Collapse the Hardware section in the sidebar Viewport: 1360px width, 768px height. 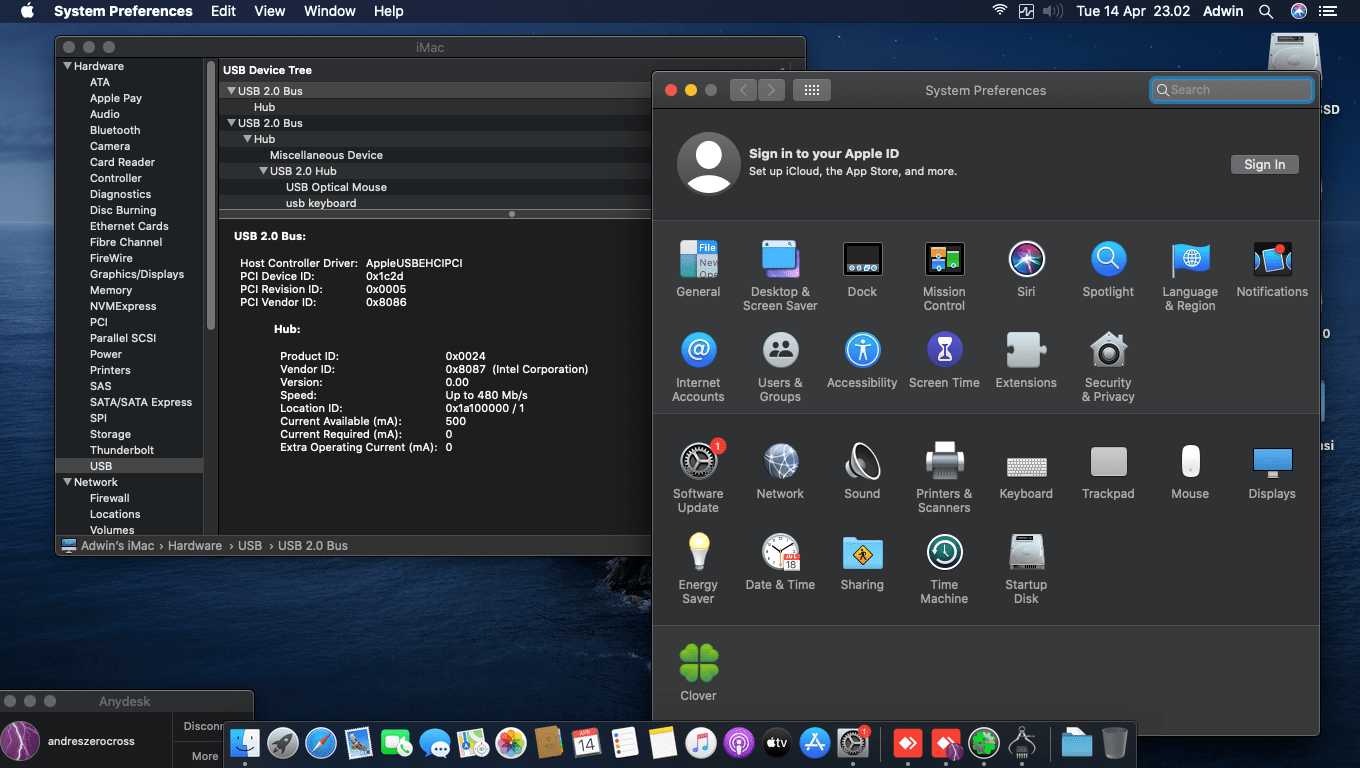point(64,65)
